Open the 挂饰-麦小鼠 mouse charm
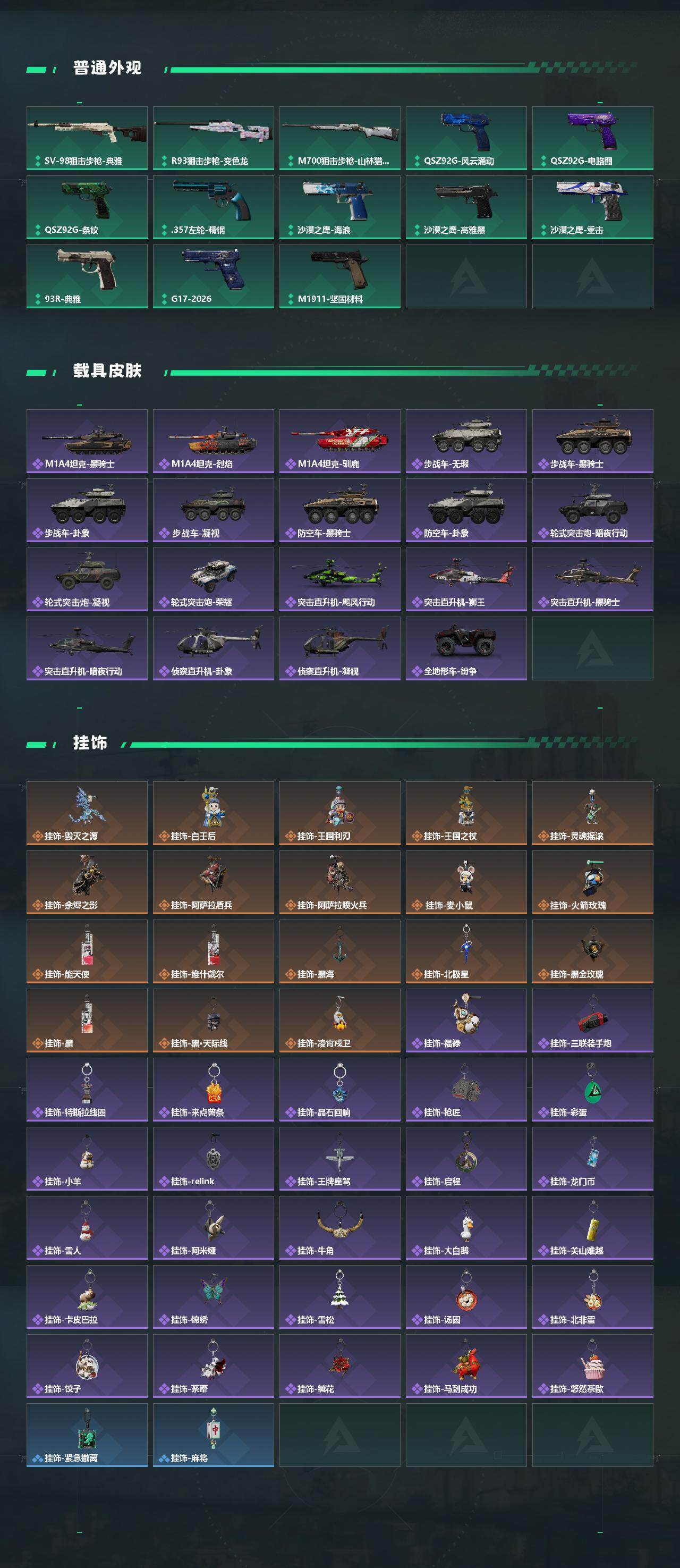Image resolution: width=680 pixels, height=1568 pixels. (x=466, y=882)
